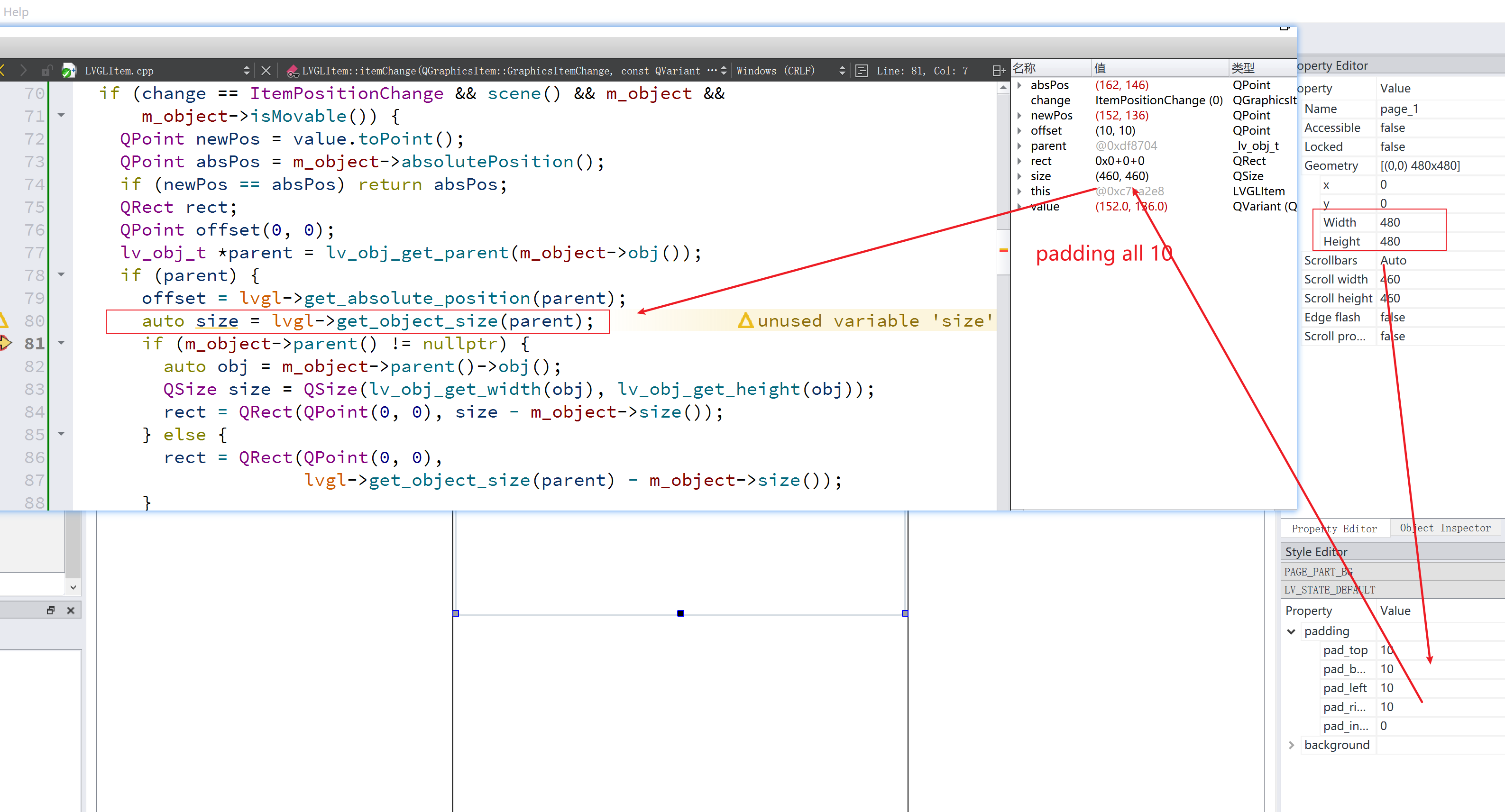Viewport: 1505px width, 812px height.
Task: Click the file status icon beside LVGLItem.cpp
Action: pos(68,70)
